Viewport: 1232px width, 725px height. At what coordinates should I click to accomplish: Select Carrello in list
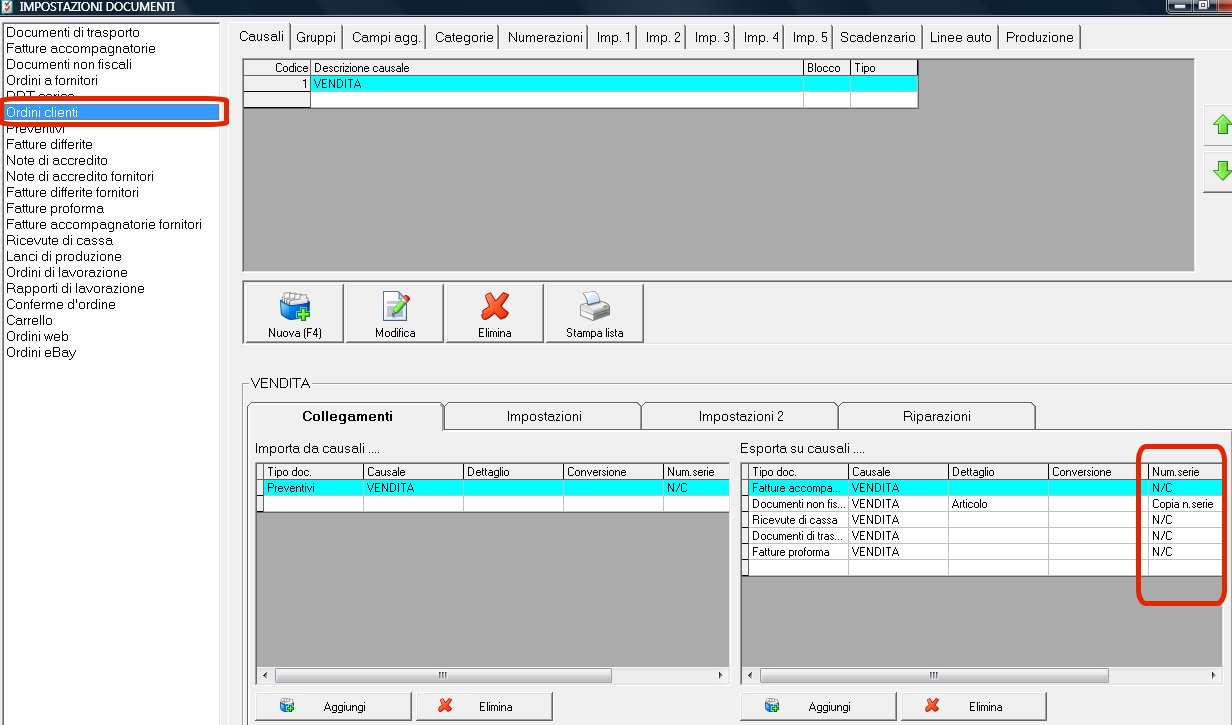coord(30,320)
